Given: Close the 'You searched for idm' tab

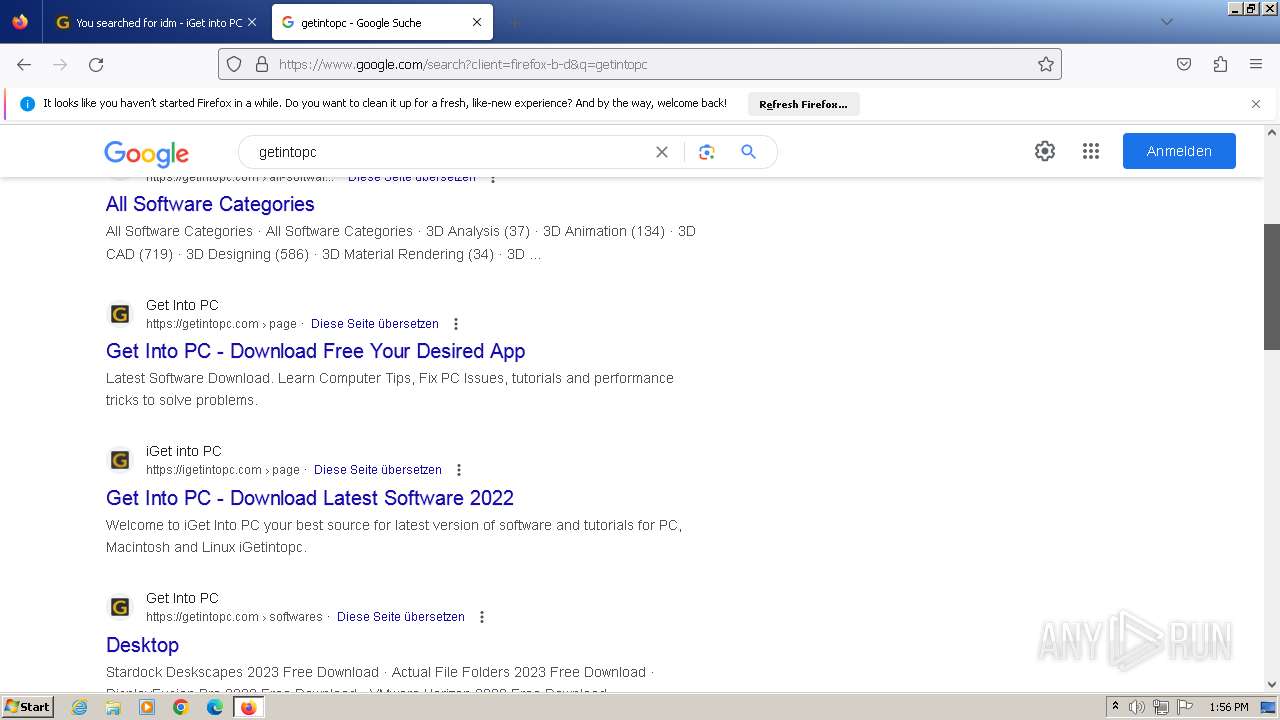Looking at the screenshot, I should point(251,22).
